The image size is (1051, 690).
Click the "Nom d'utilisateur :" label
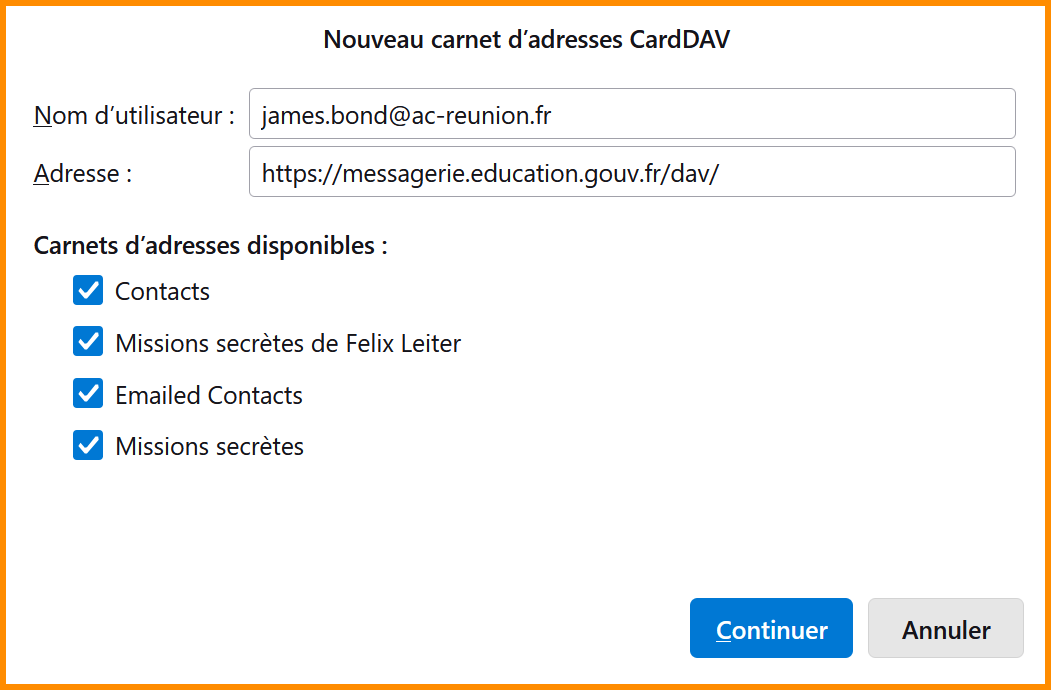[x=134, y=116]
